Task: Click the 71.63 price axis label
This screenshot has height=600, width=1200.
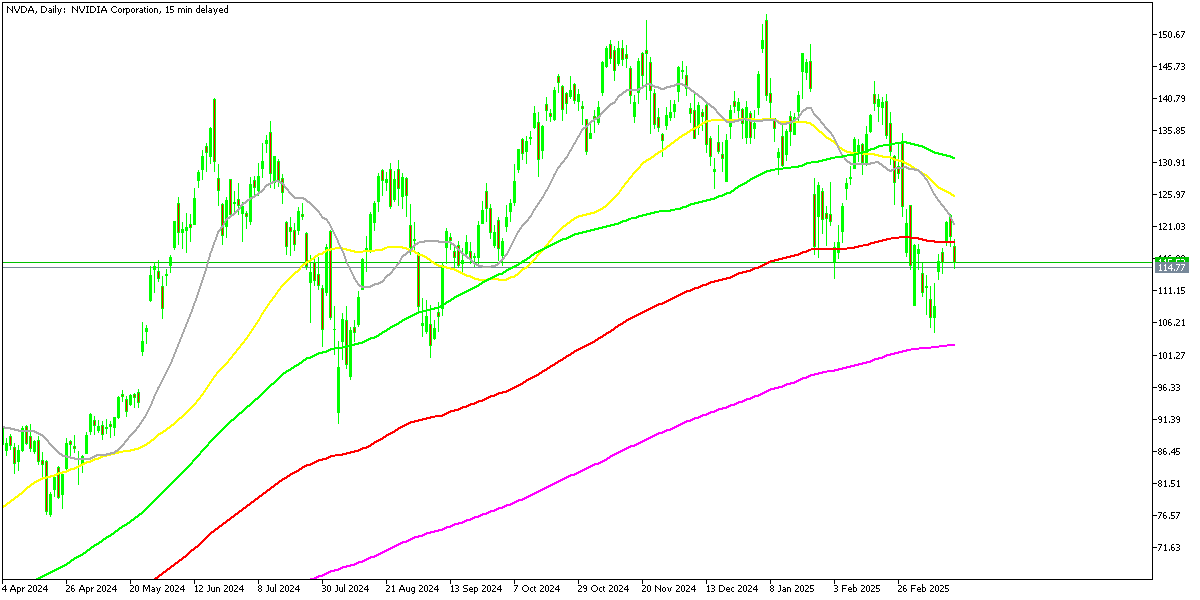Action: pos(1171,548)
